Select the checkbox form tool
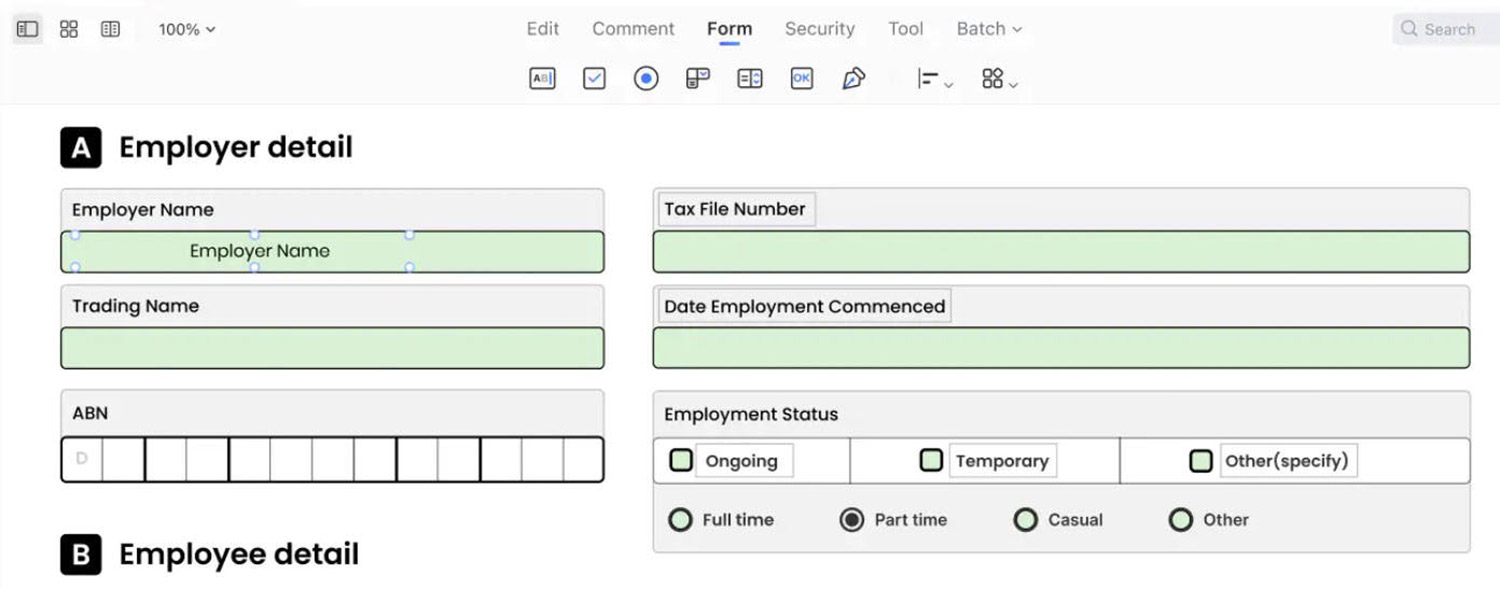Image resolution: width=1500 pixels, height=589 pixels. (x=594, y=78)
